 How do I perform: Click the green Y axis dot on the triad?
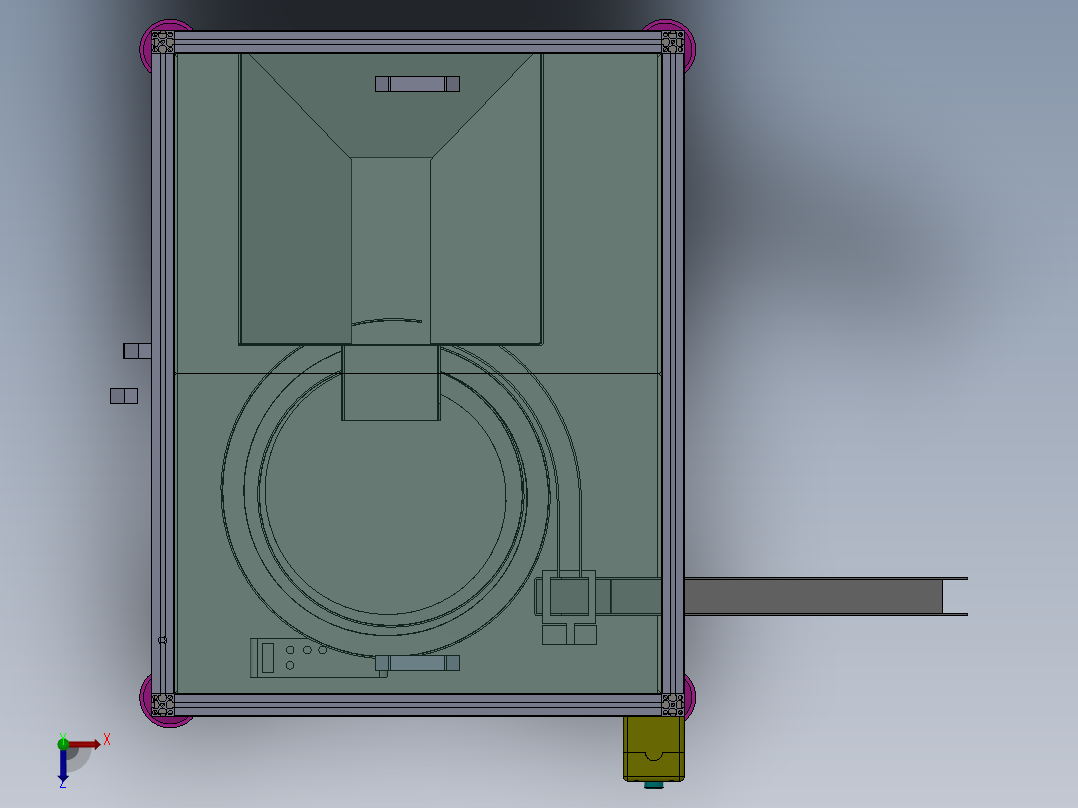tap(63, 744)
